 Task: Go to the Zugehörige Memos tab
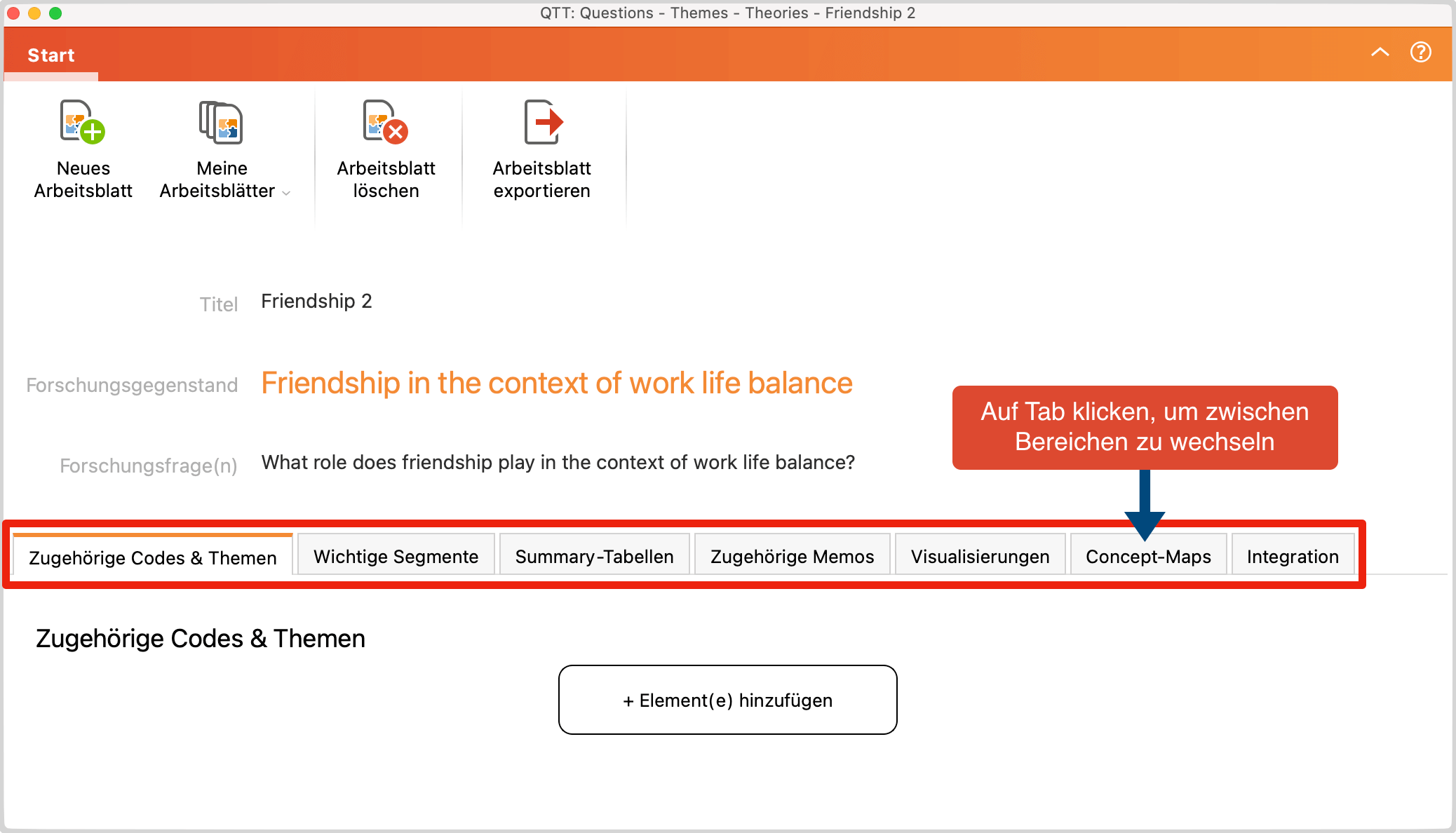click(x=792, y=557)
